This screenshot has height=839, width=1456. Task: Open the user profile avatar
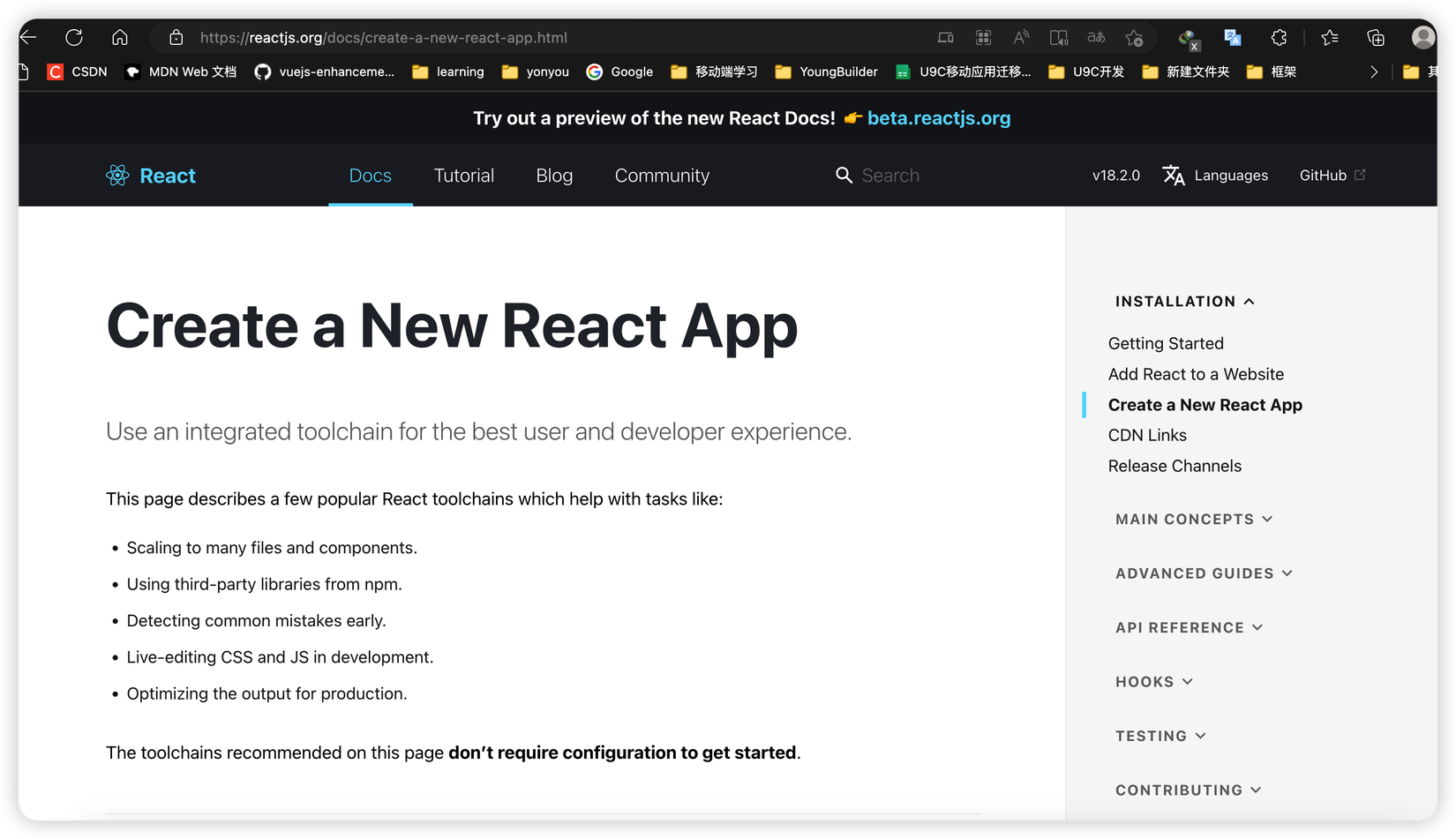click(x=1422, y=37)
